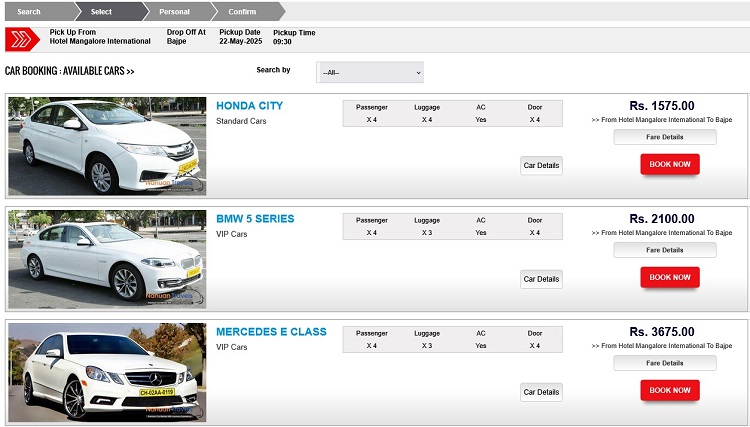
Task: Click VIP Cars label under Mercedes E Class
Action: 232,347
